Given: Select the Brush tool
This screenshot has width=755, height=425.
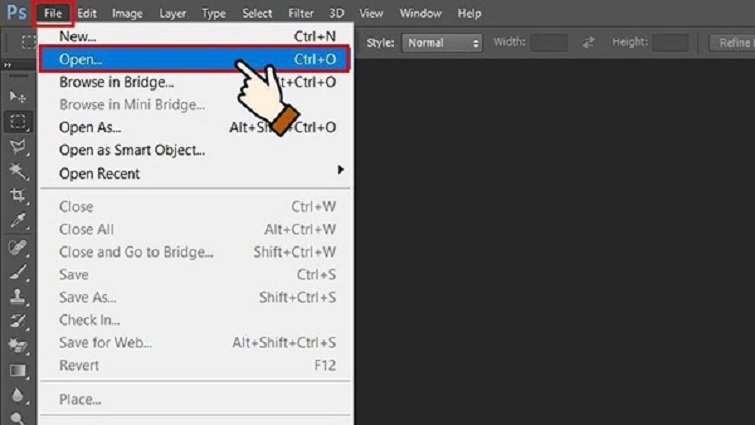Looking at the screenshot, I should pos(18,272).
